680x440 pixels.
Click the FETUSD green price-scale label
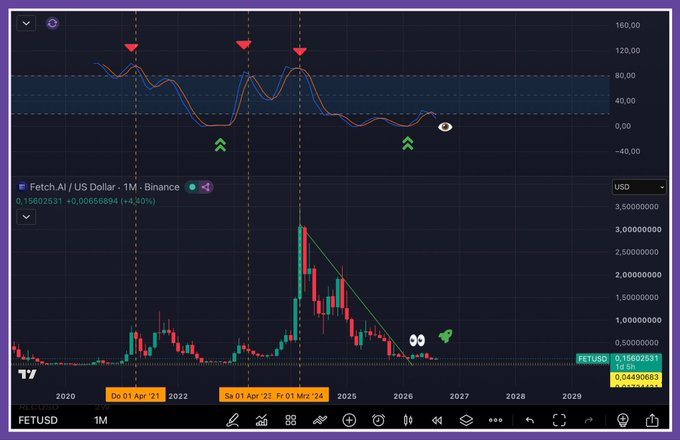point(592,359)
